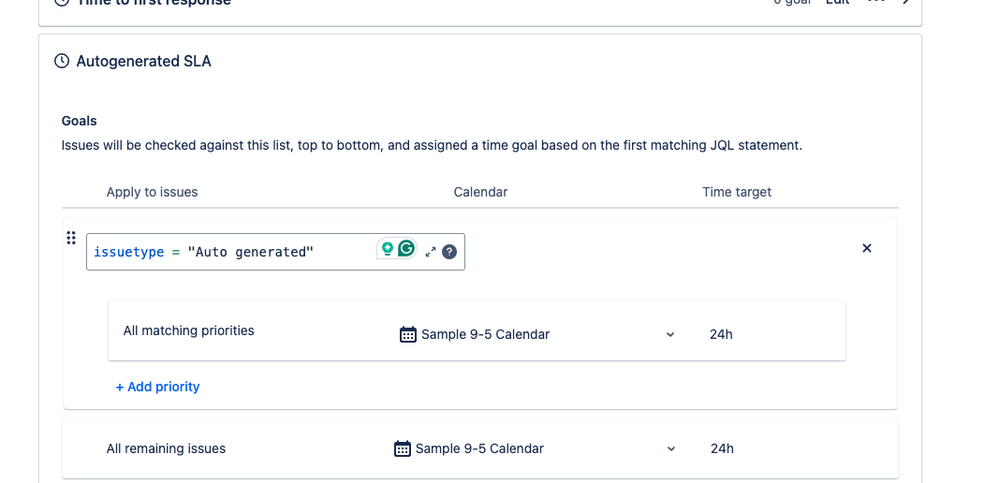Click the drag handle beside the JQL goal

(x=71, y=238)
